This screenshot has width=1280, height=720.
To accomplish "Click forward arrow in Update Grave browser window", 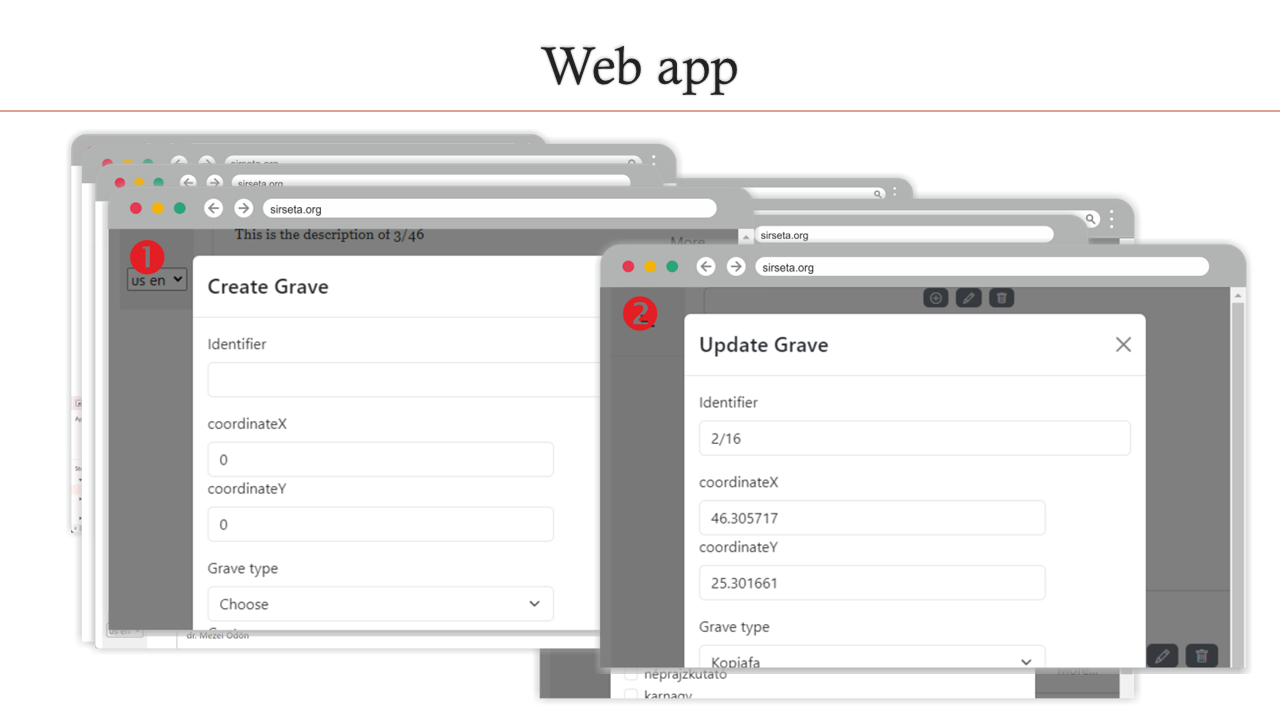I will tap(736, 267).
